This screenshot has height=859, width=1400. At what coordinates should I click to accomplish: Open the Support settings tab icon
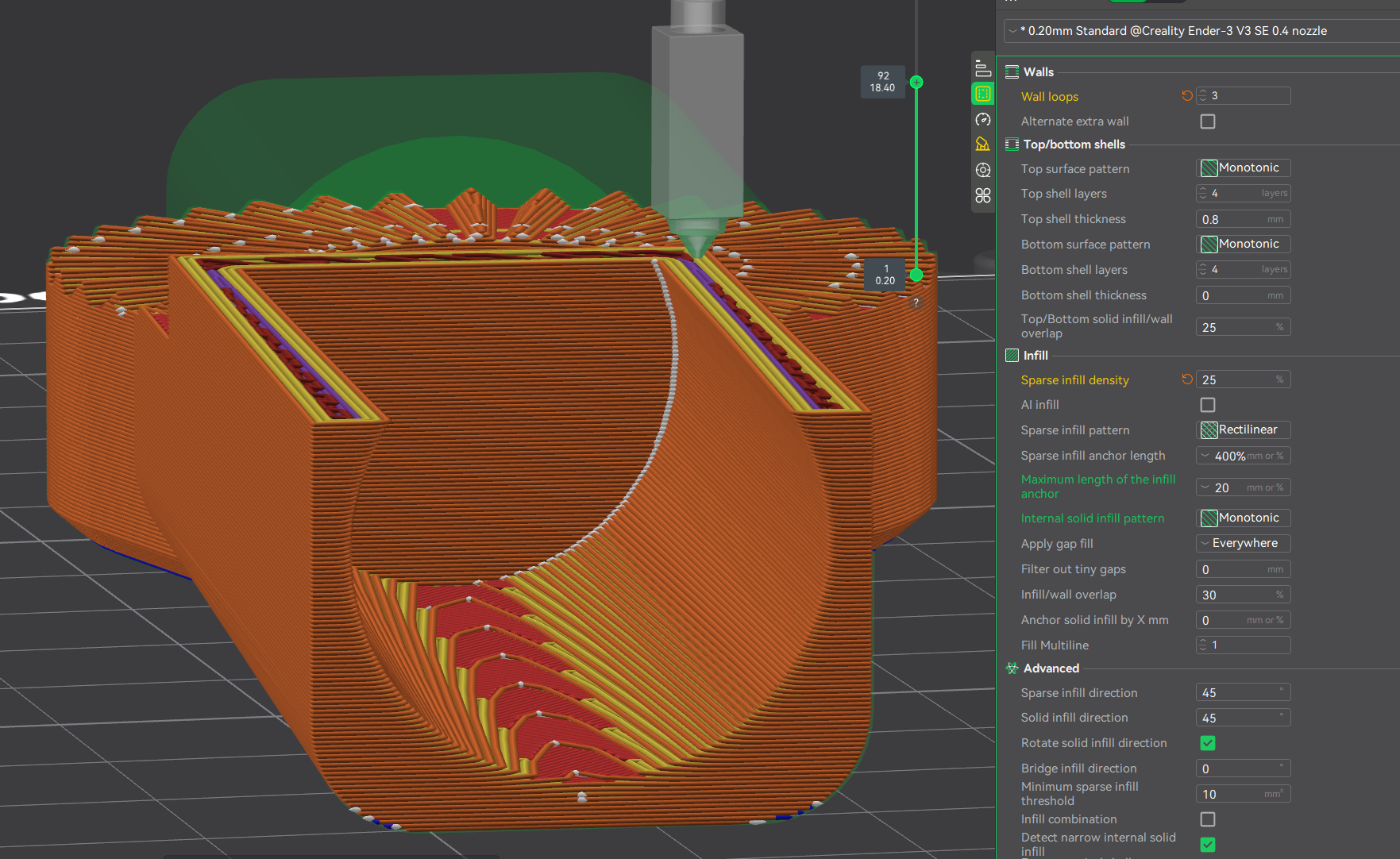coord(983,144)
